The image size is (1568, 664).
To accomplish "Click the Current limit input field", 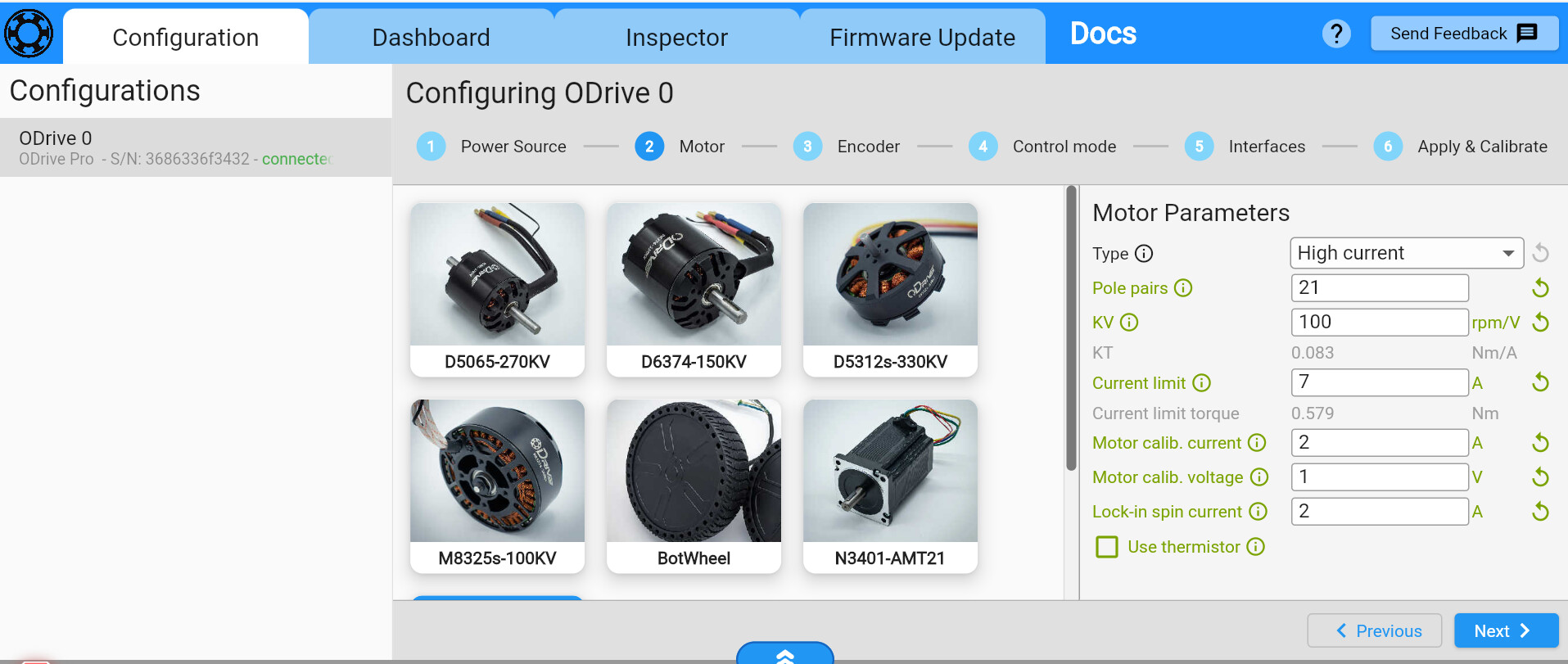I will pyautogui.click(x=1380, y=382).
